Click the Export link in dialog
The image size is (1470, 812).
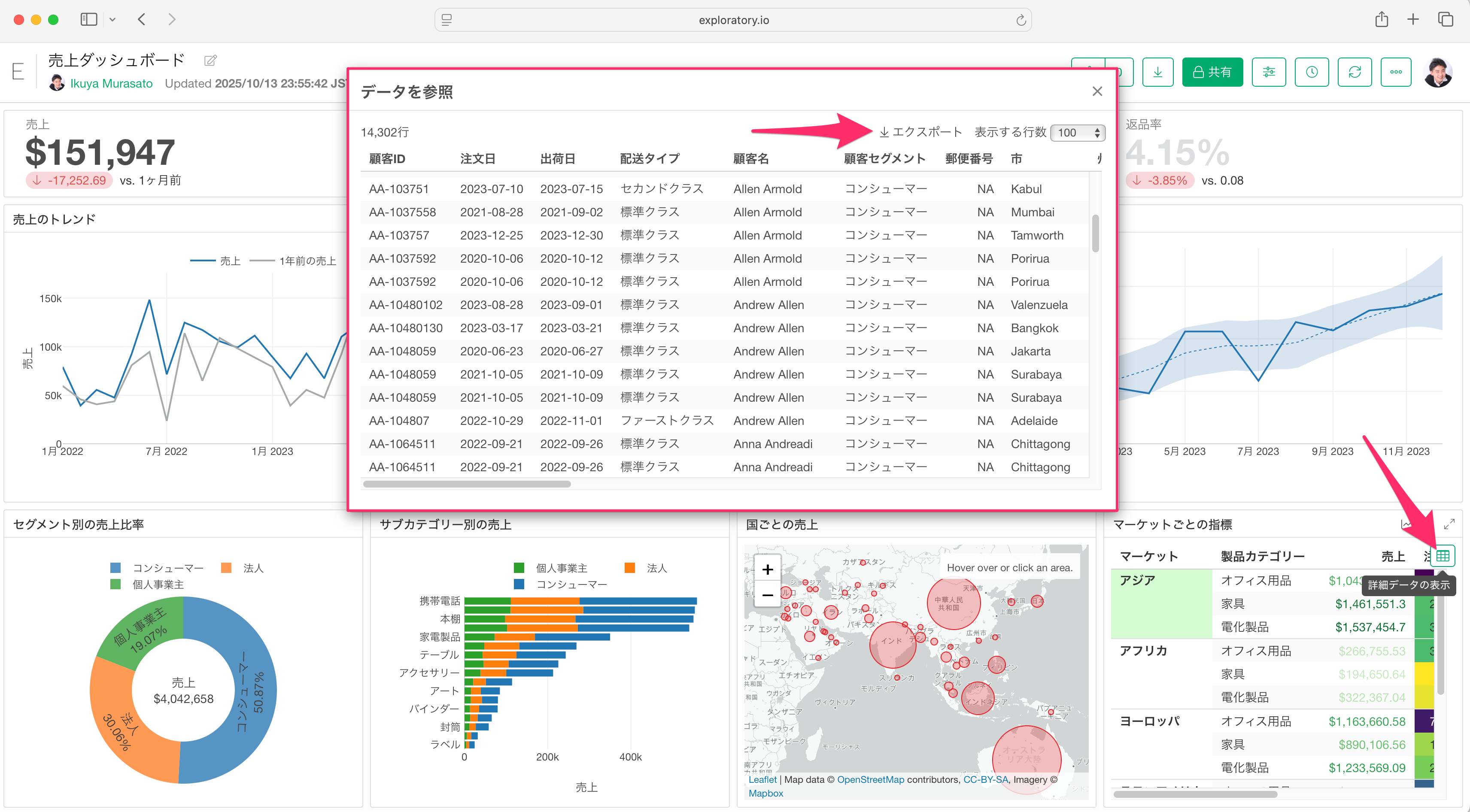coord(920,132)
